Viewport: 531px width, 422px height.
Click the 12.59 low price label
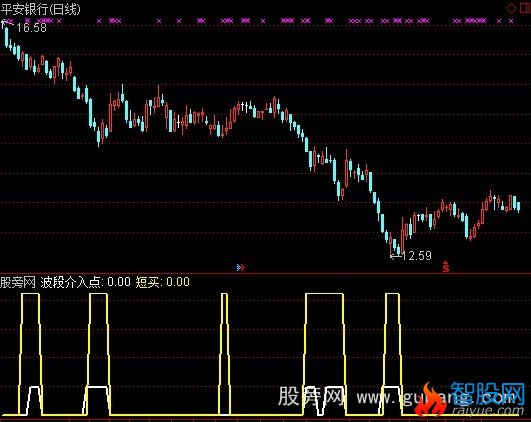pyautogui.click(x=417, y=256)
